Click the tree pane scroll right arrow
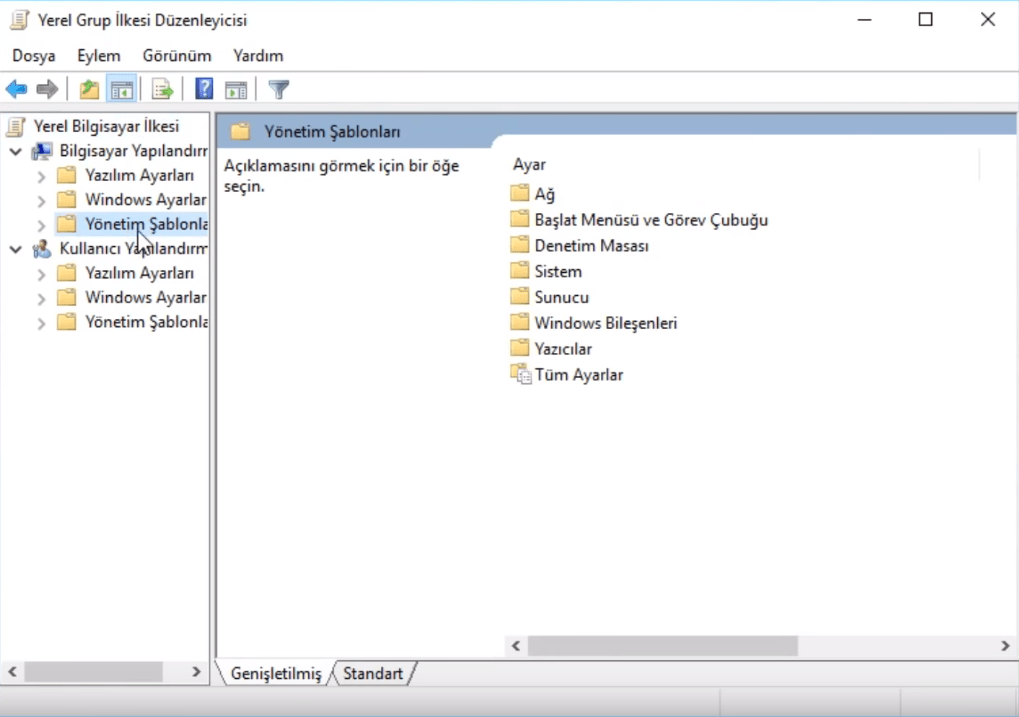Screen dimensions: 1019x717 [x=196, y=671]
